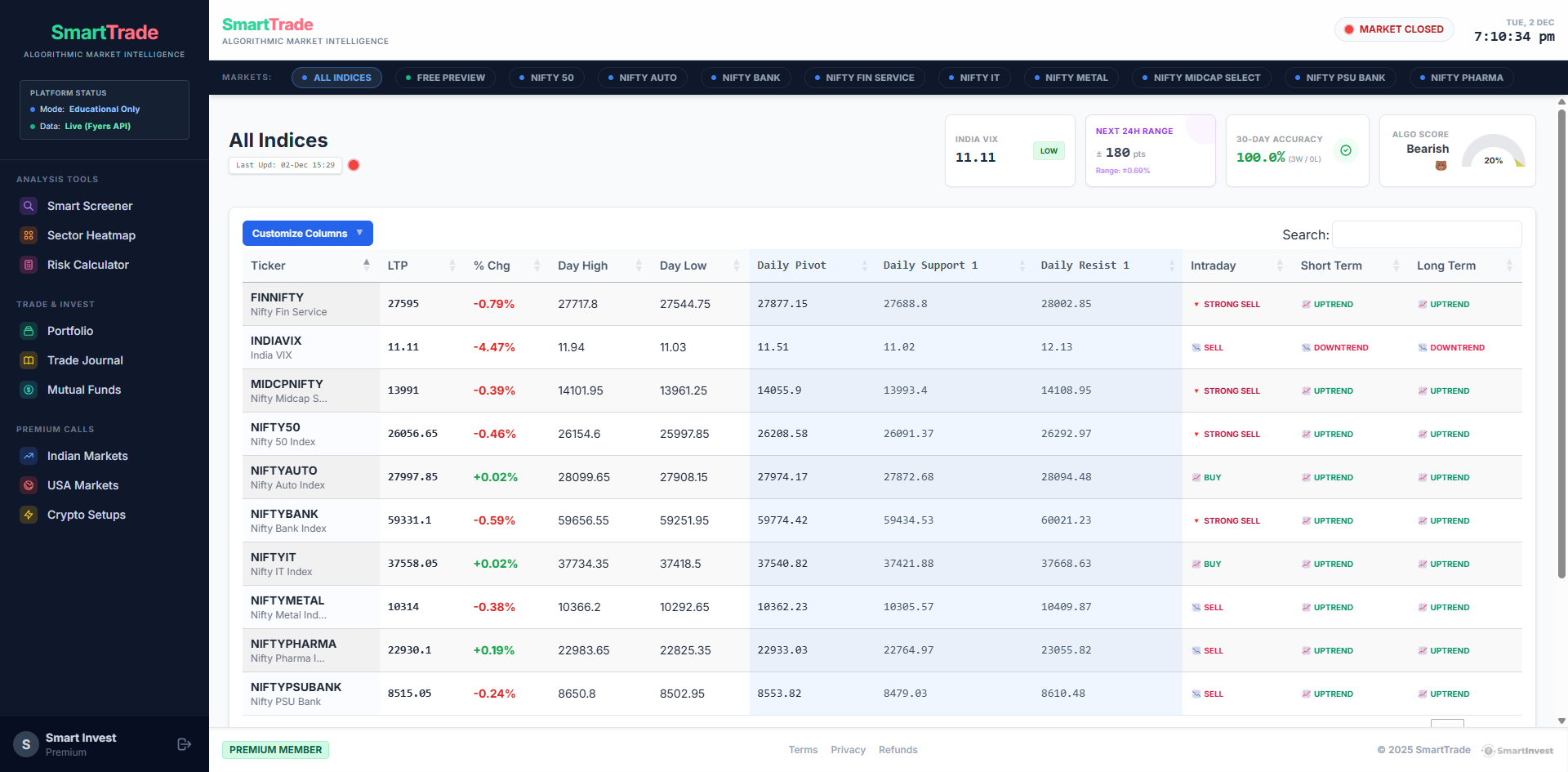The height and width of the screenshot is (772, 1568).
Task: Open the FREE PREVIEW market tab
Action: [x=445, y=78]
